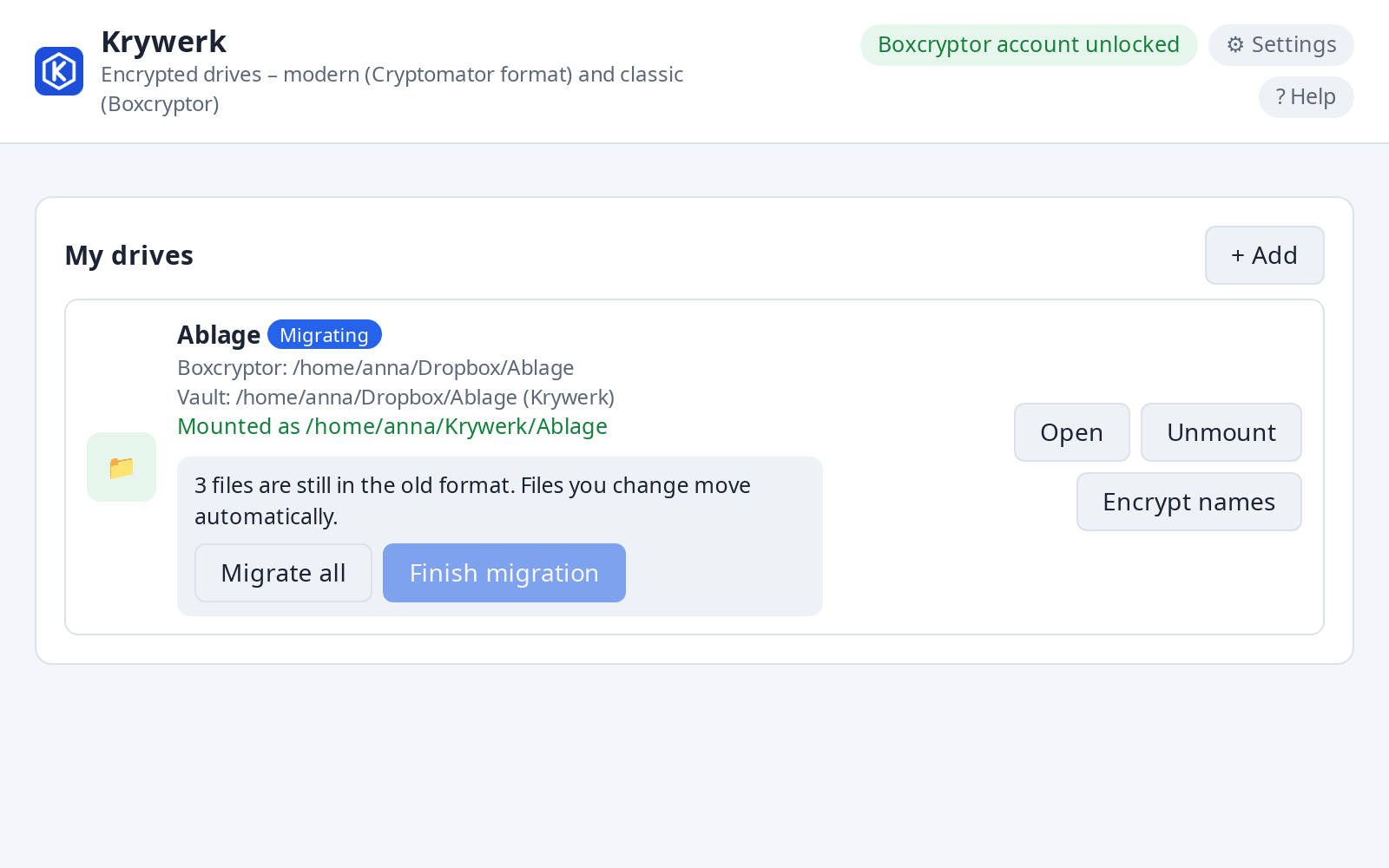Add a new drive
1389x868 pixels.
[1265, 255]
